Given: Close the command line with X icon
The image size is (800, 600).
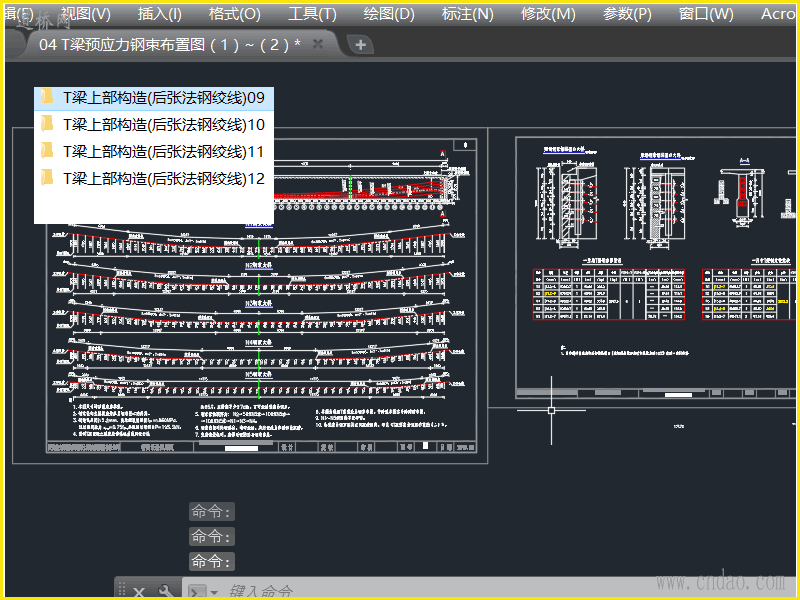Looking at the screenshot, I should coord(139,591).
